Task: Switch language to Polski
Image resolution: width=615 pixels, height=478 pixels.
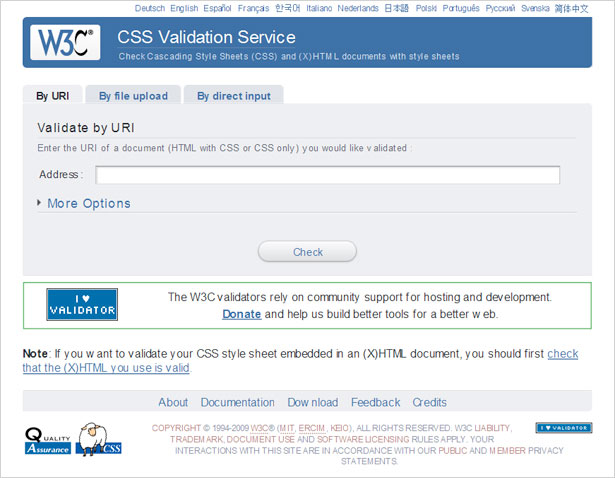Action: pyautogui.click(x=426, y=8)
